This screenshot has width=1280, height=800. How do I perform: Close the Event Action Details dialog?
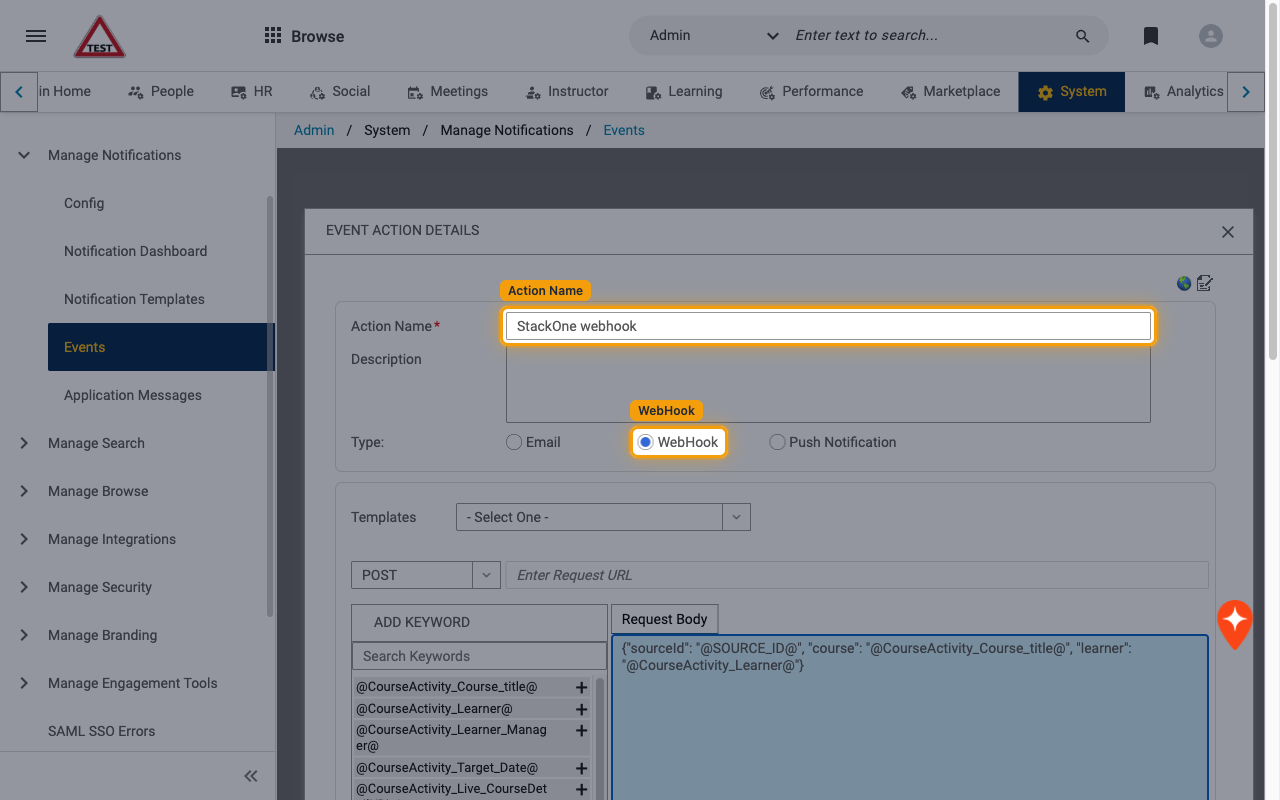(1228, 232)
